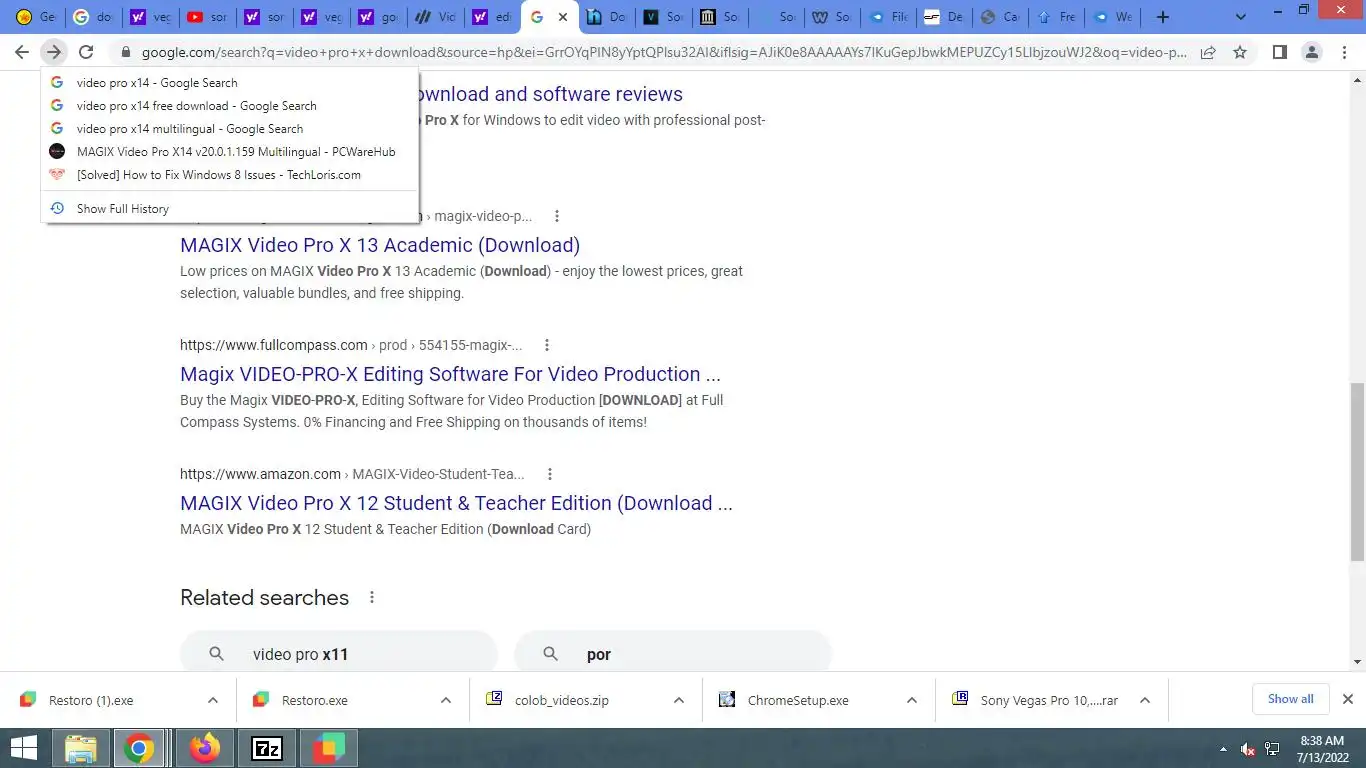Open the Restoro (1).exe download
The height and width of the screenshot is (768, 1366).
click(x=91, y=700)
